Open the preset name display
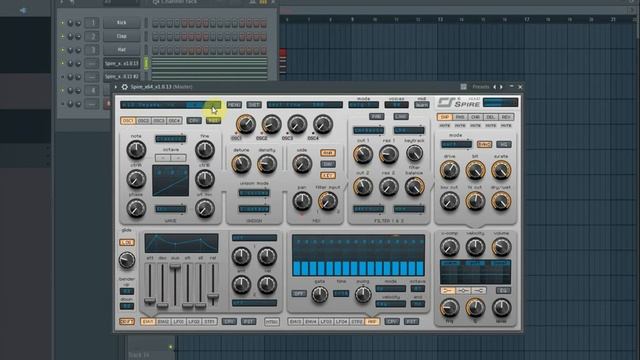This screenshot has height=360, width=640. pos(171,105)
